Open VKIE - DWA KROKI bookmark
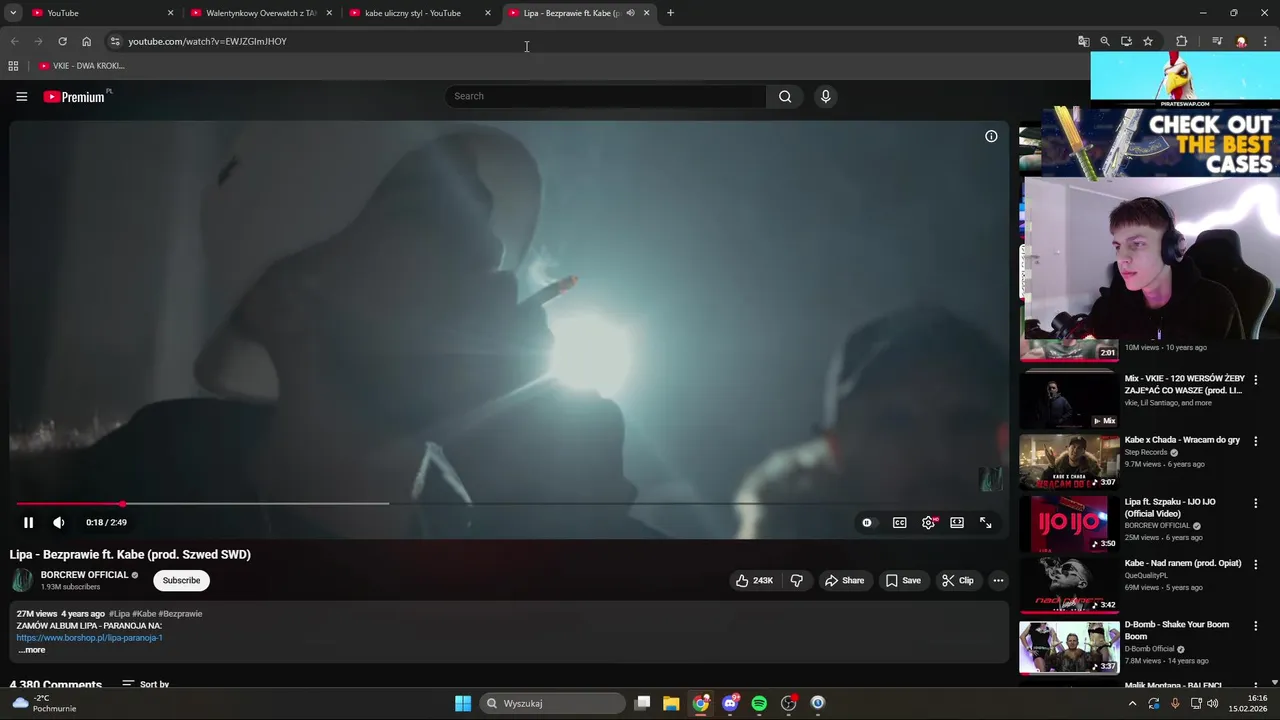Image resolution: width=1280 pixels, height=720 pixels. [82, 66]
